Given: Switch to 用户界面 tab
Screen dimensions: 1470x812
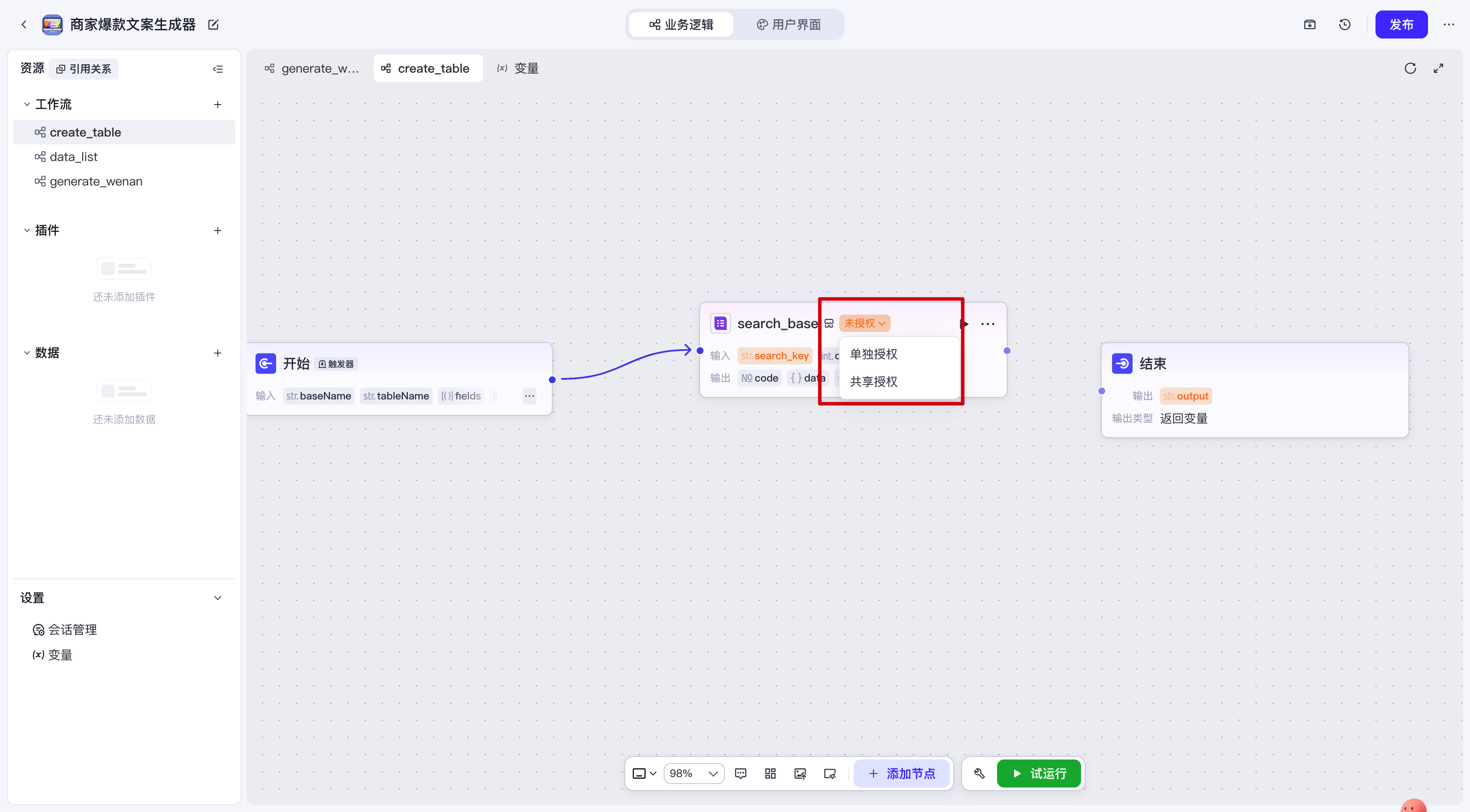Looking at the screenshot, I should click(x=789, y=24).
